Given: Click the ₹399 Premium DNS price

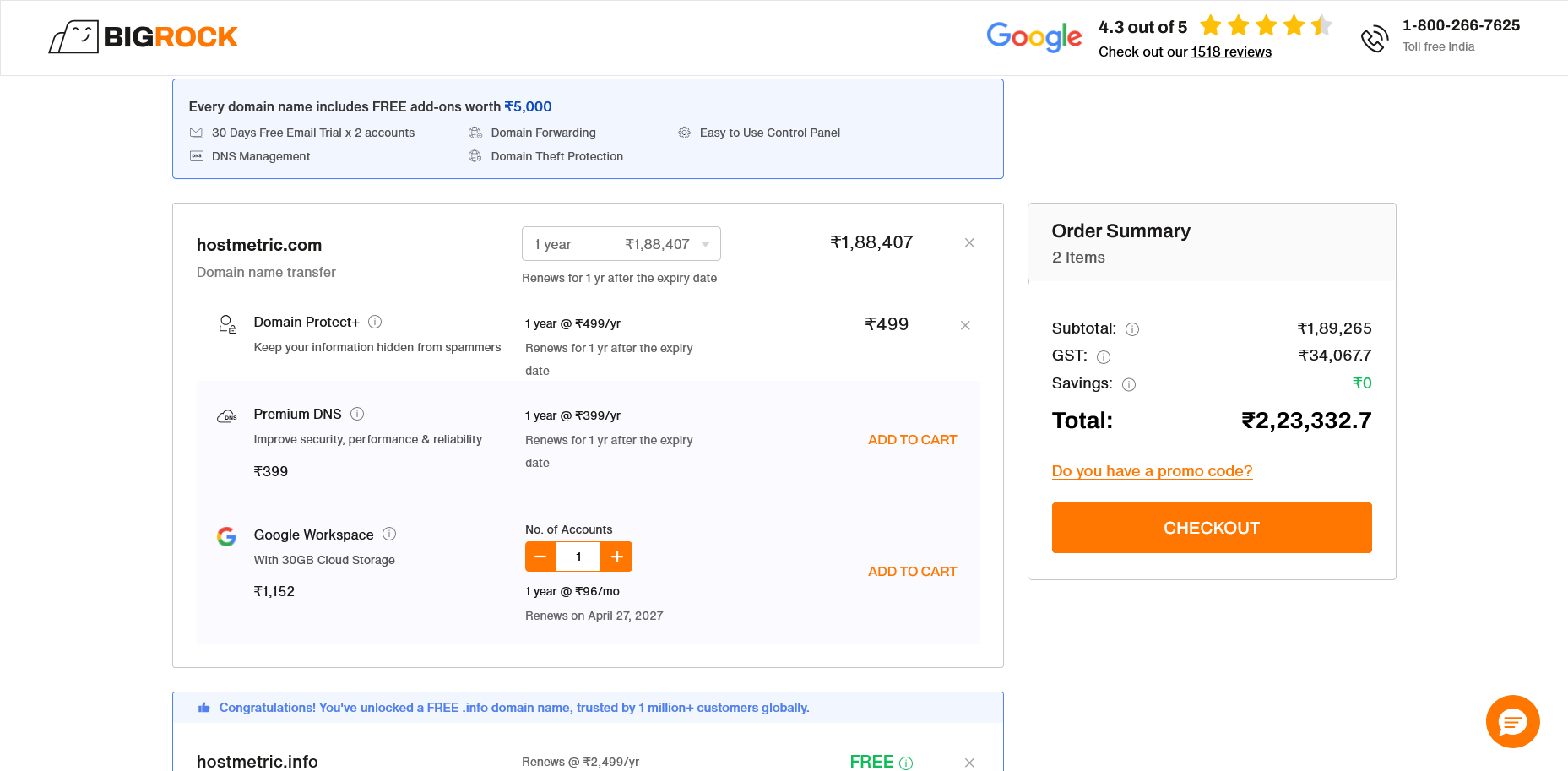Looking at the screenshot, I should click(270, 471).
